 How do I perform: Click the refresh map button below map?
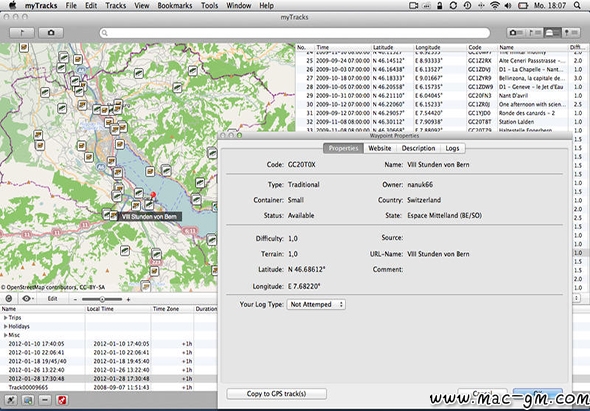(x=9, y=299)
